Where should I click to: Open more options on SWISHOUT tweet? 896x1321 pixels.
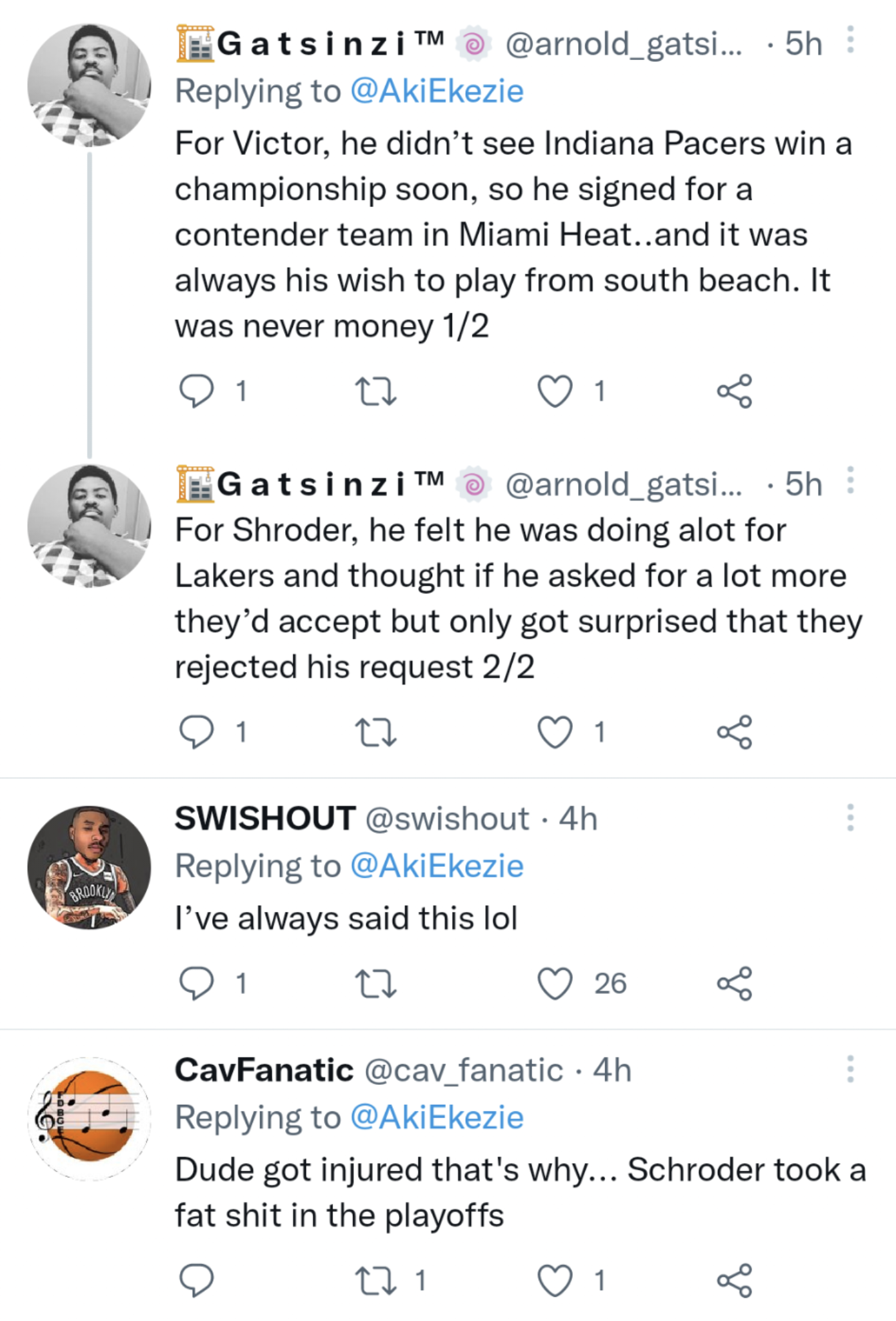click(851, 818)
